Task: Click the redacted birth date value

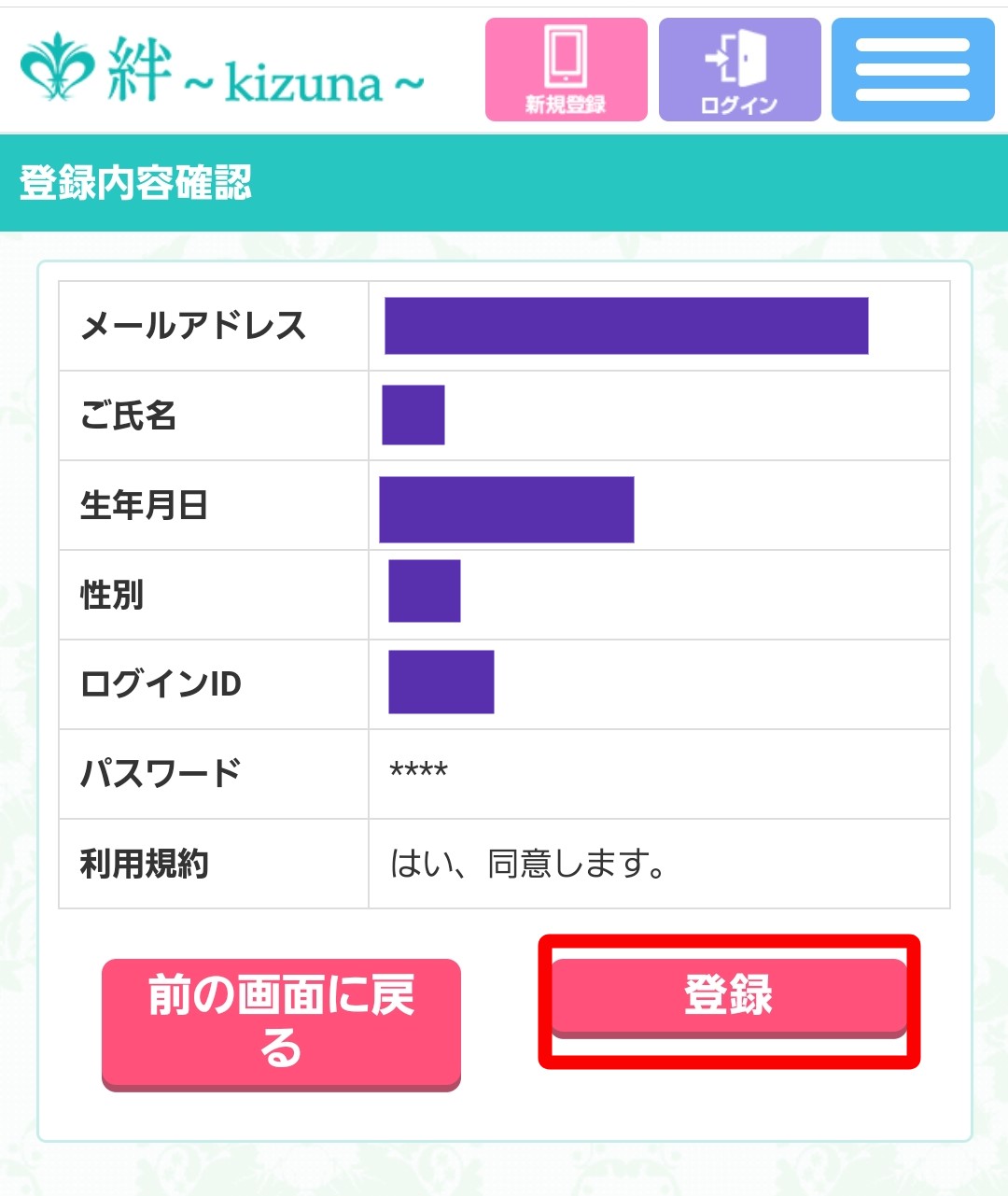Action: point(507,510)
